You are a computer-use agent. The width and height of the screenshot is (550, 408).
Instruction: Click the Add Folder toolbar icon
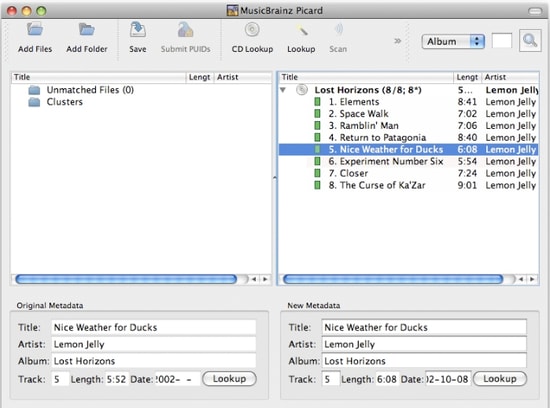tap(87, 30)
